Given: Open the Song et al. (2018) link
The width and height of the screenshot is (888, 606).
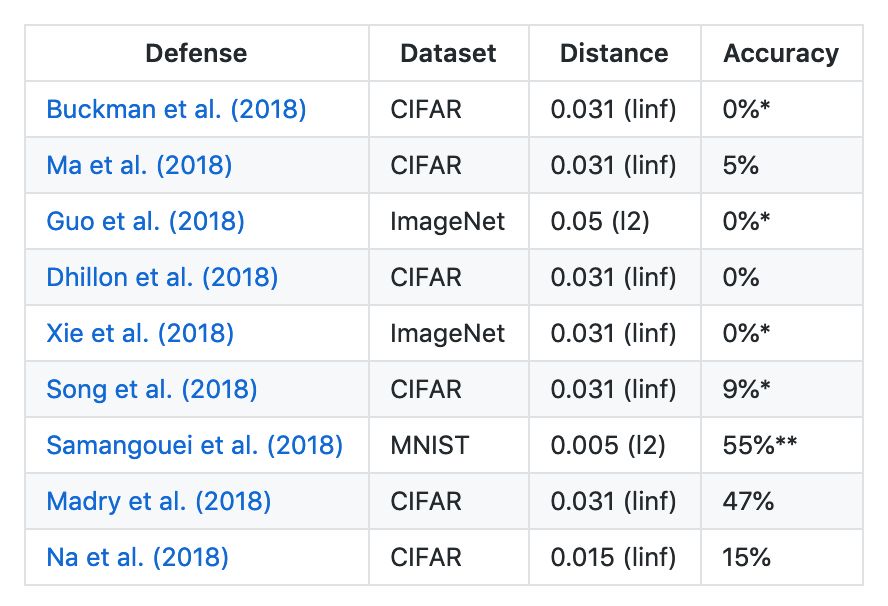Looking at the screenshot, I should tap(152, 389).
